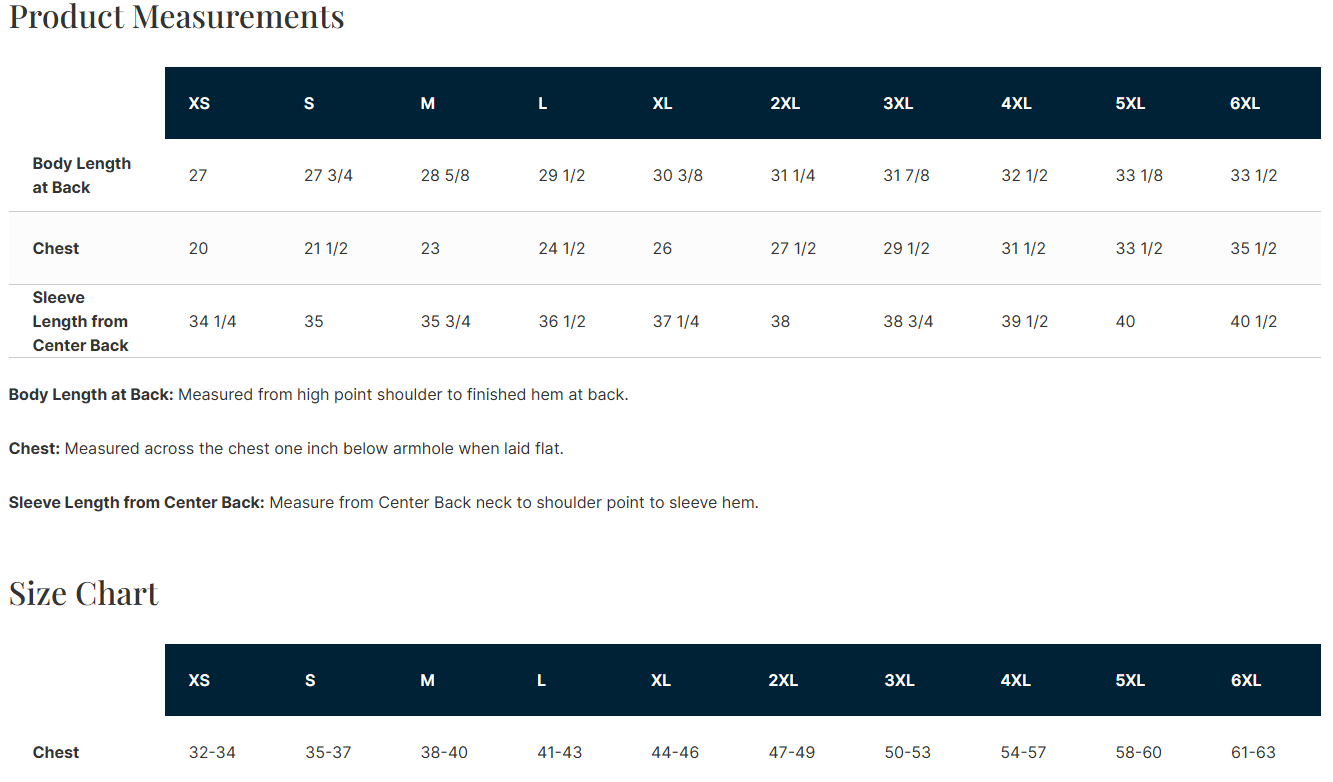Image resolution: width=1333 pixels, height=782 pixels.
Task: Select the 44-46 chest range for XL
Action: [x=675, y=752]
